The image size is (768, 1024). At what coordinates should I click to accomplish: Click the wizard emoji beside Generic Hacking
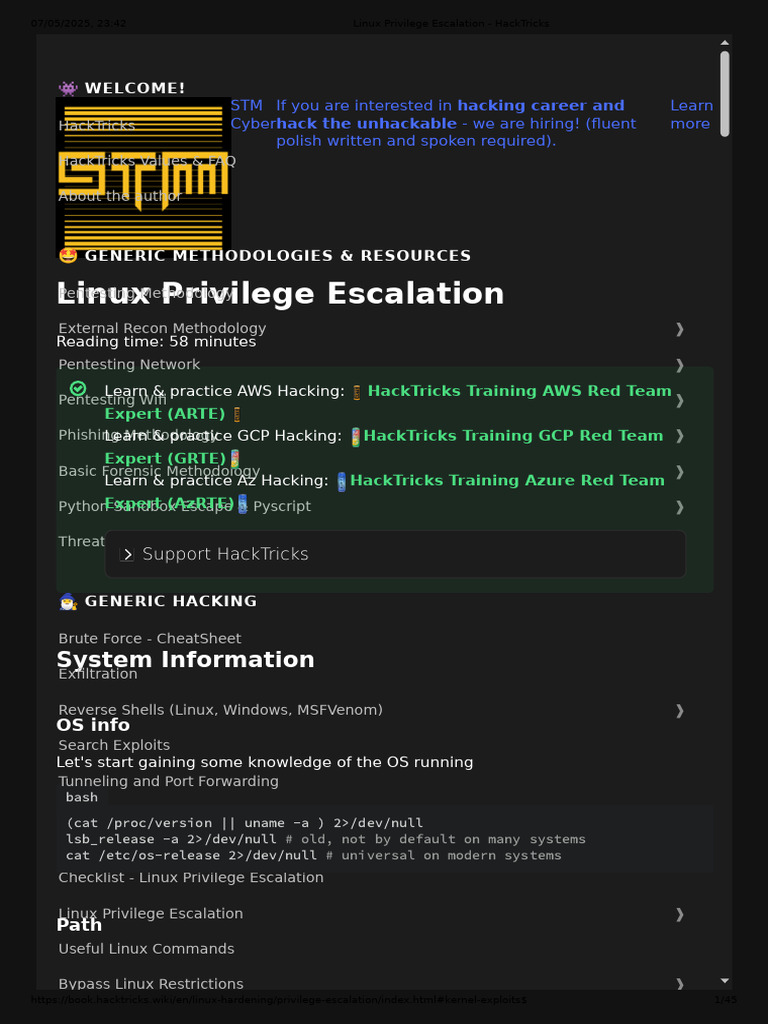[x=68, y=601]
